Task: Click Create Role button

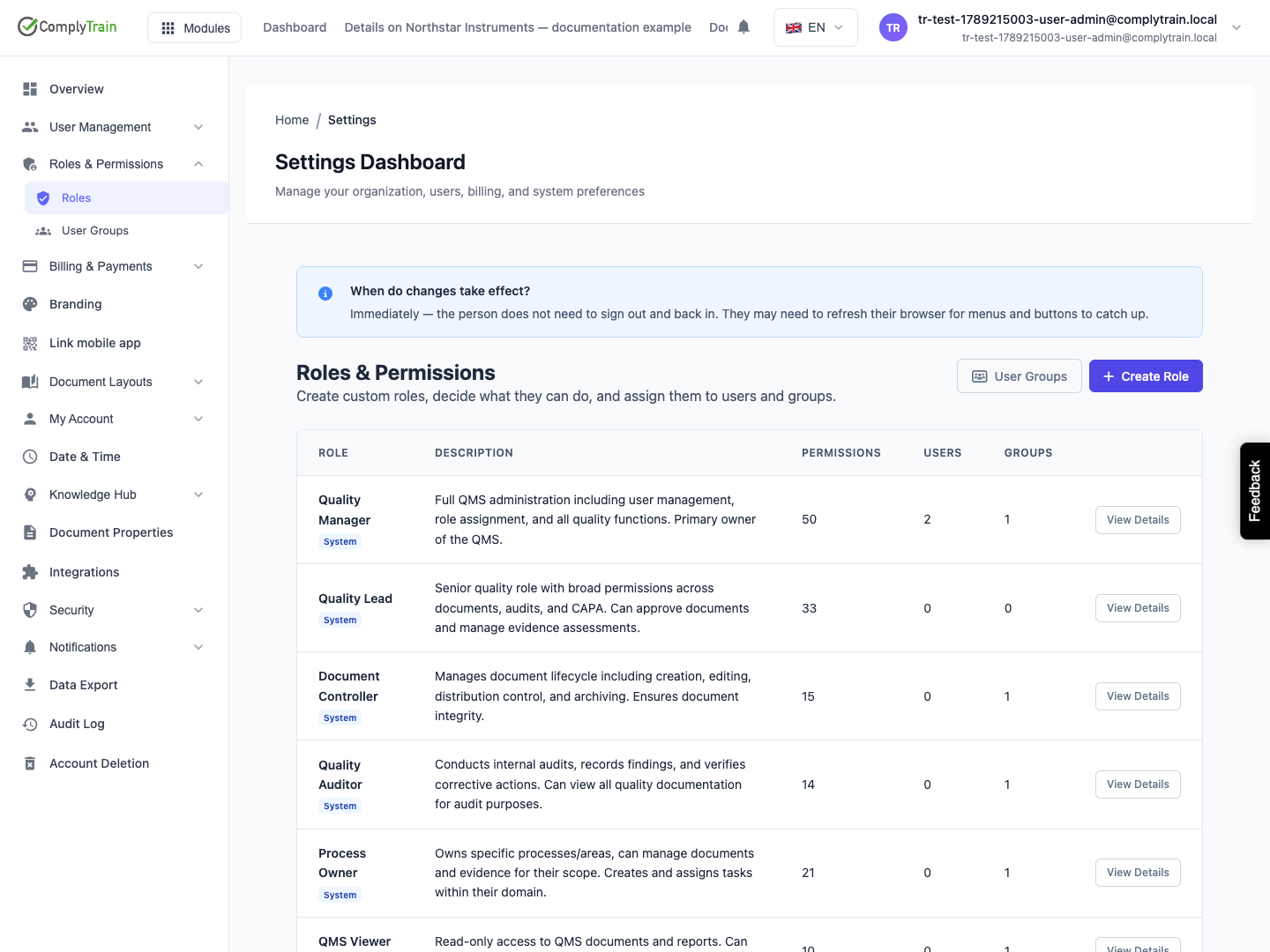Action: coord(1146,376)
